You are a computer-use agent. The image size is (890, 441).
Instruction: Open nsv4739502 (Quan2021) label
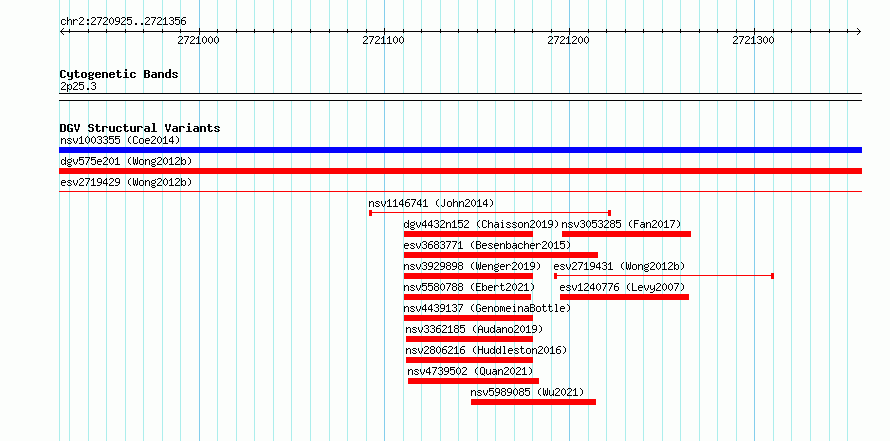pos(471,371)
